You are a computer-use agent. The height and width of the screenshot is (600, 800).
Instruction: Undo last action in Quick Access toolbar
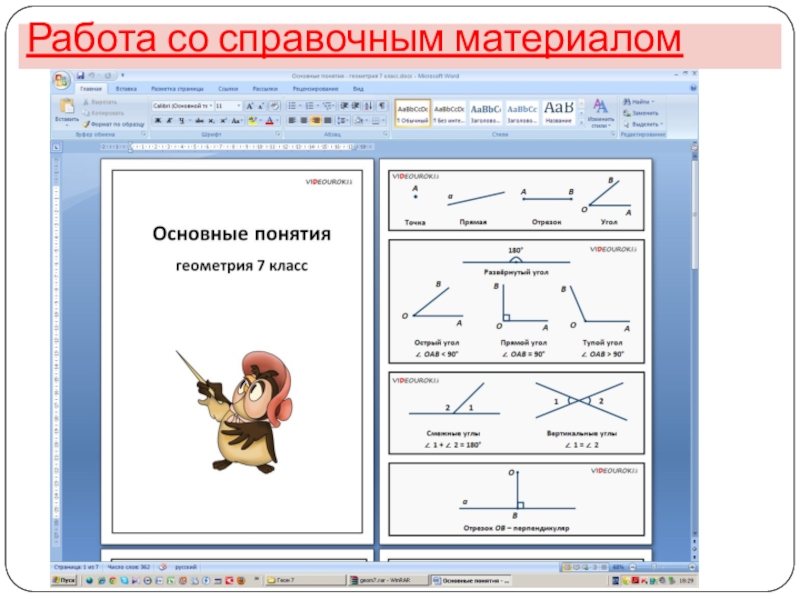click(92, 76)
